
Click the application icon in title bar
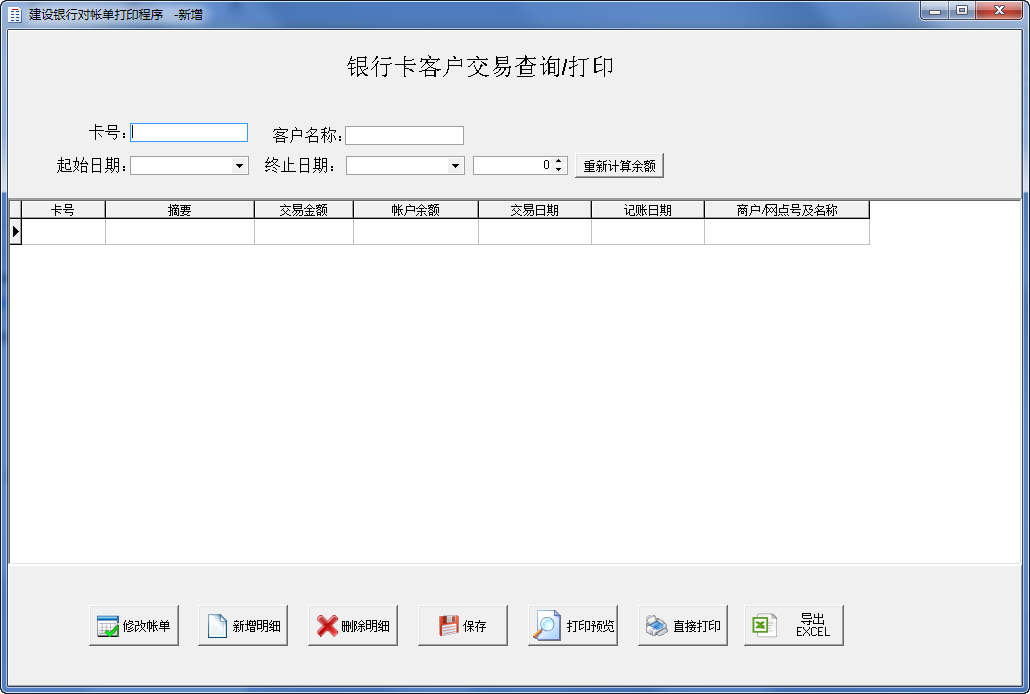pos(15,14)
